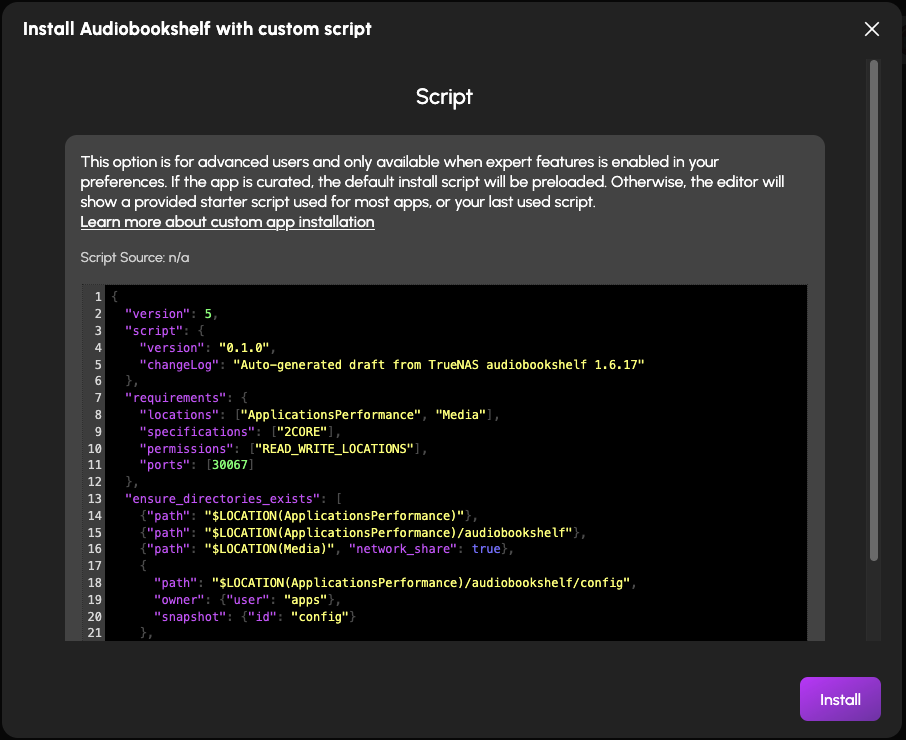
Task: Click line number 21 in editor gutter
Action: (95, 633)
